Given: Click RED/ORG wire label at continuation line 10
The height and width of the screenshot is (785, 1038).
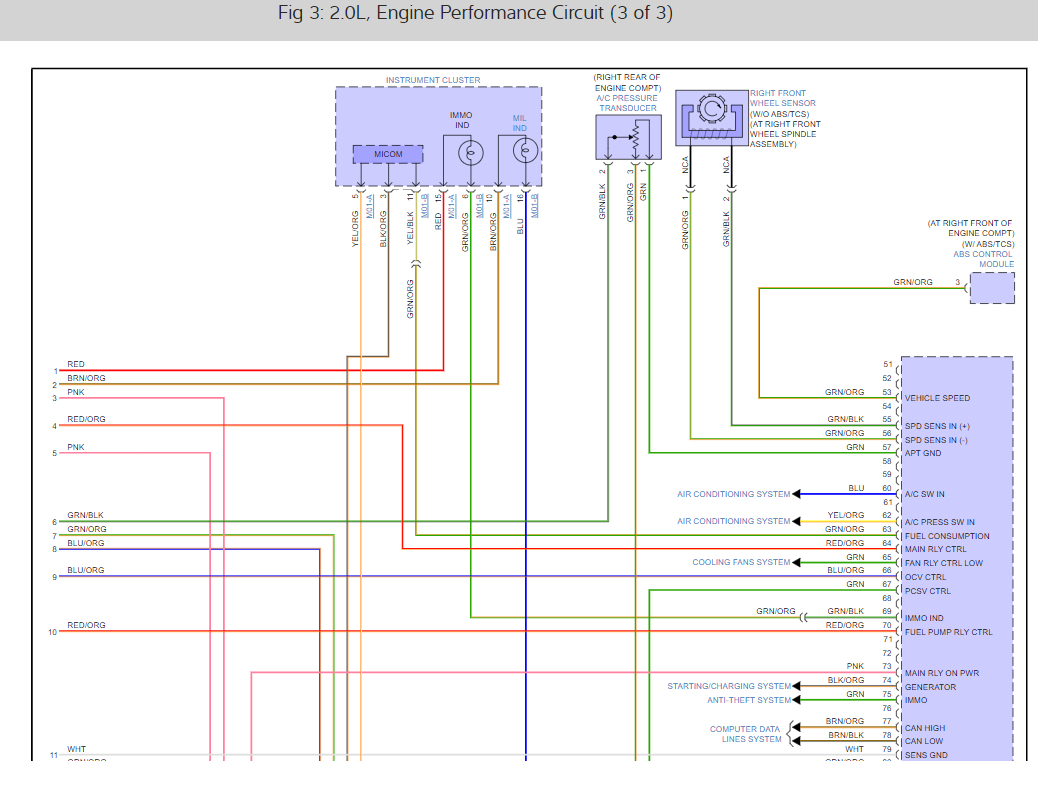Looking at the screenshot, I should tap(86, 625).
